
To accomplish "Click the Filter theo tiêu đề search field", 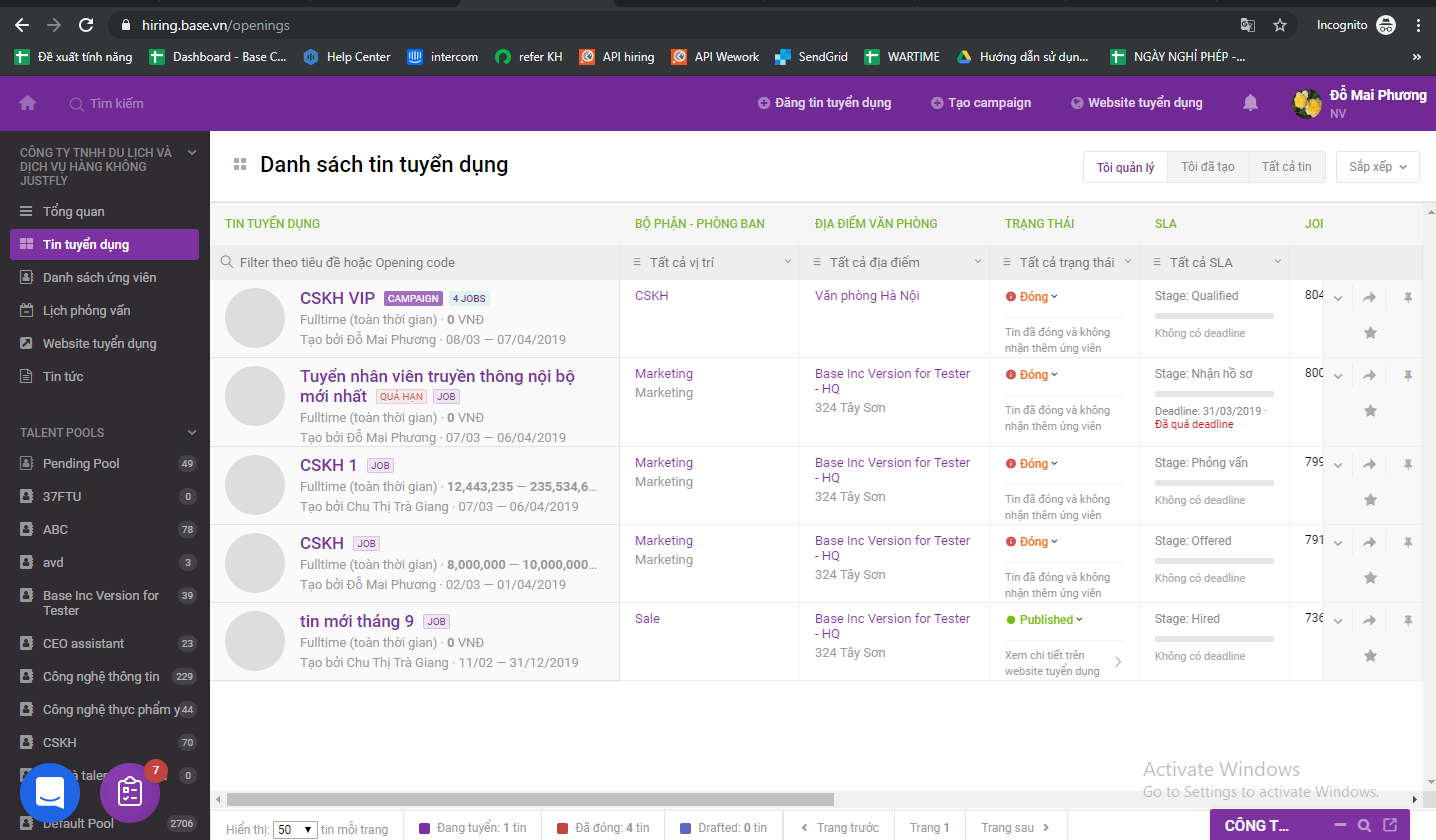I will click(x=415, y=262).
